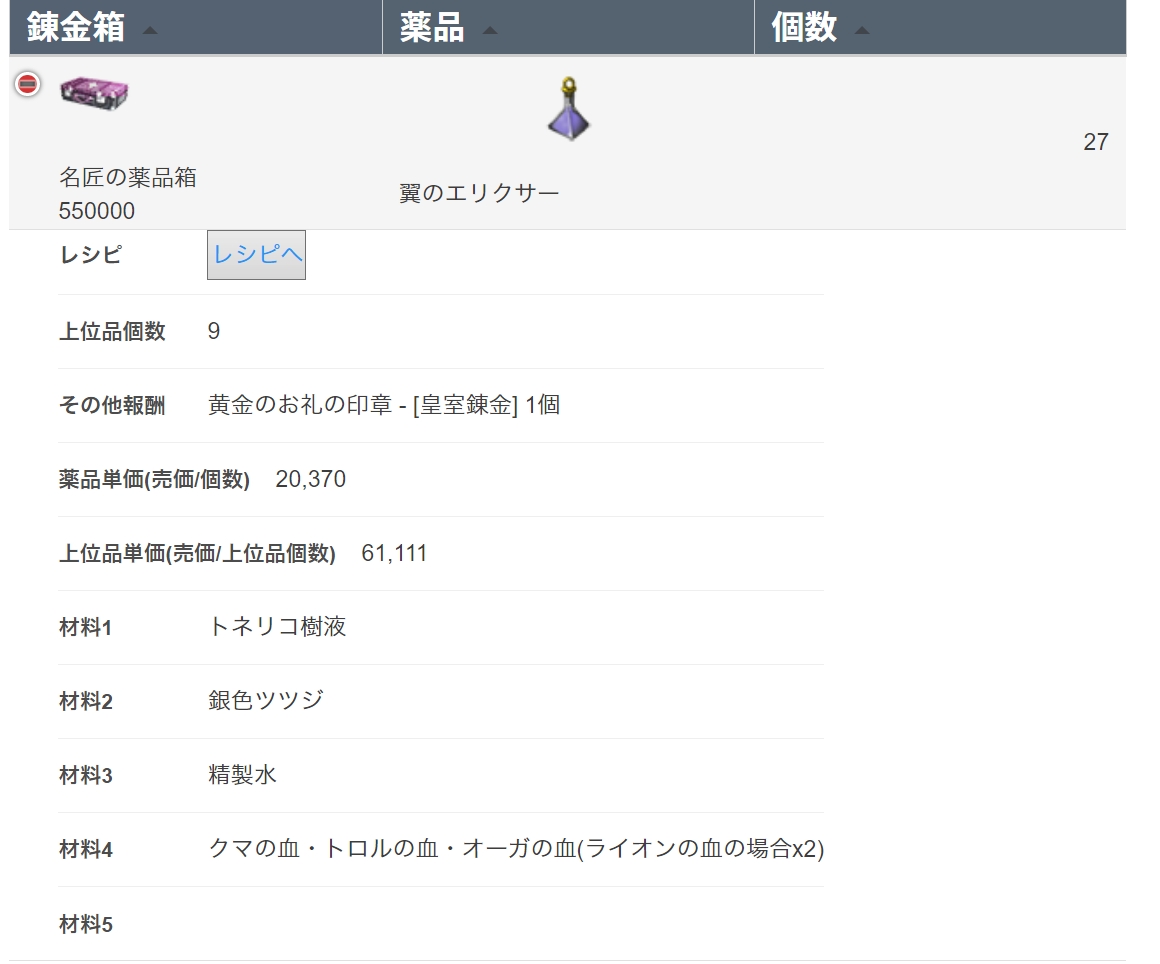Click the 翼のエリクサー item name
1160x964 pixels.
tap(479, 193)
